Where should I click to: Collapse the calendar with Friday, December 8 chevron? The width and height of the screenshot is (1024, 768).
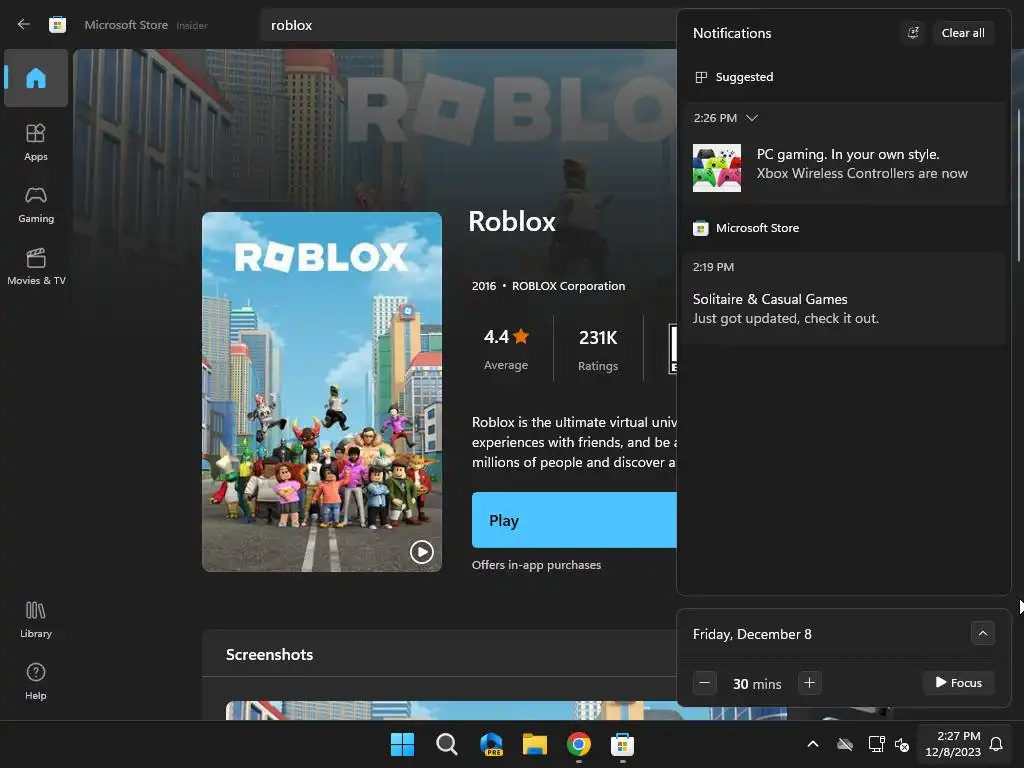982,633
